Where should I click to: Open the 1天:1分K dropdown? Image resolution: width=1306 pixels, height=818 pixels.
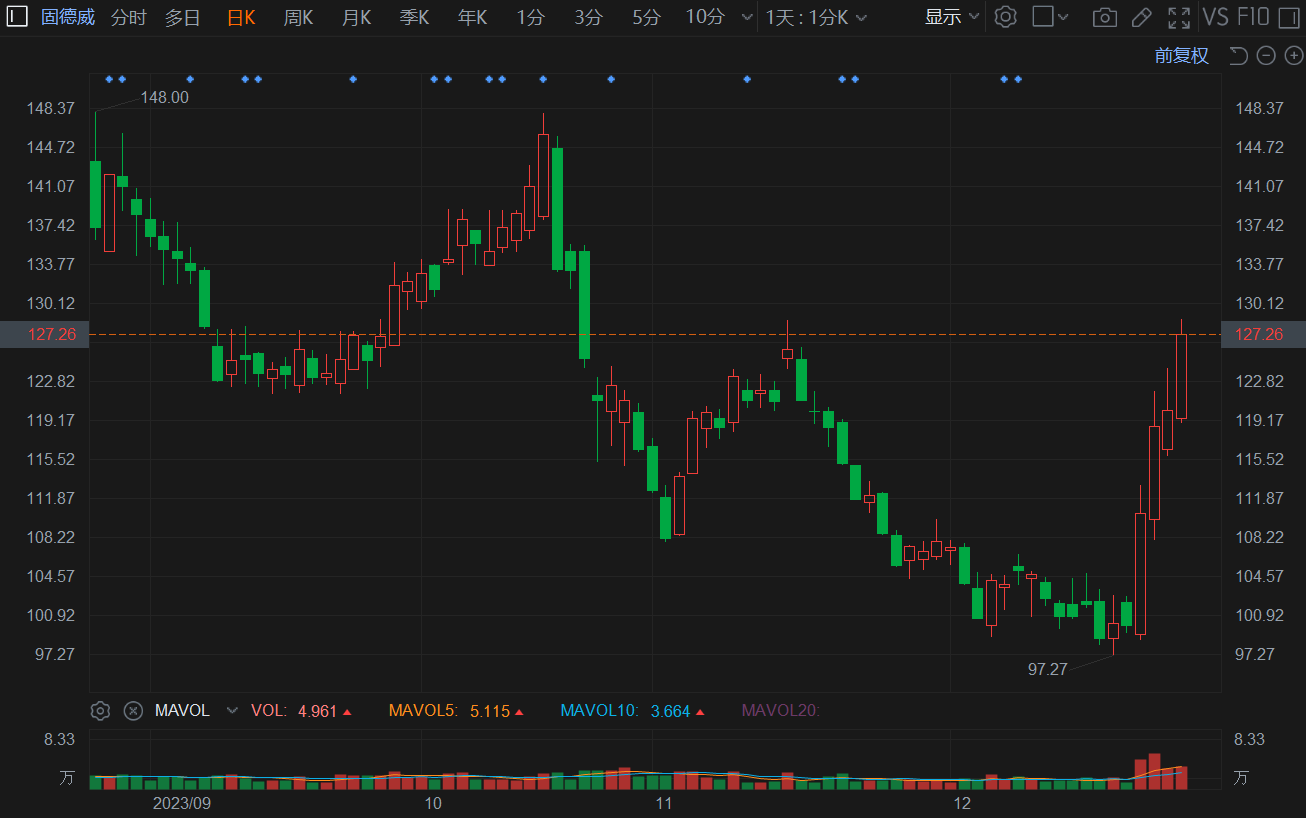[x=817, y=17]
